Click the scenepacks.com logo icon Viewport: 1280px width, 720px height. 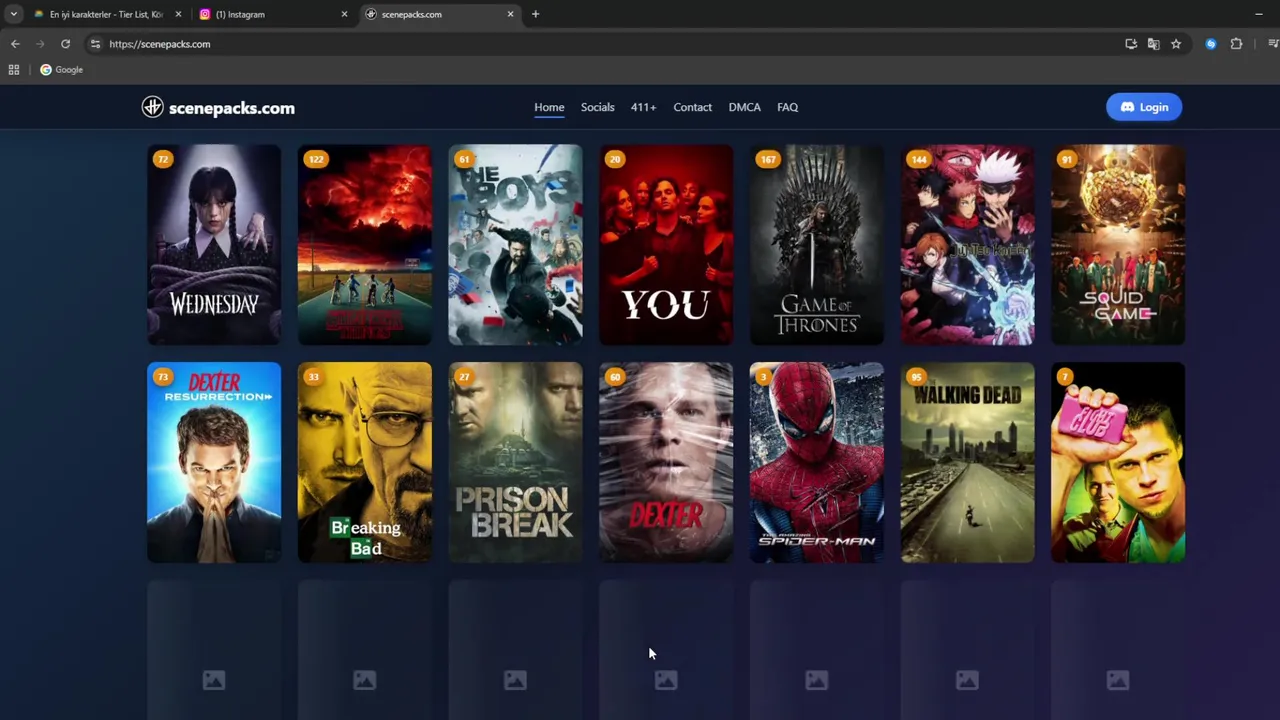pos(152,107)
